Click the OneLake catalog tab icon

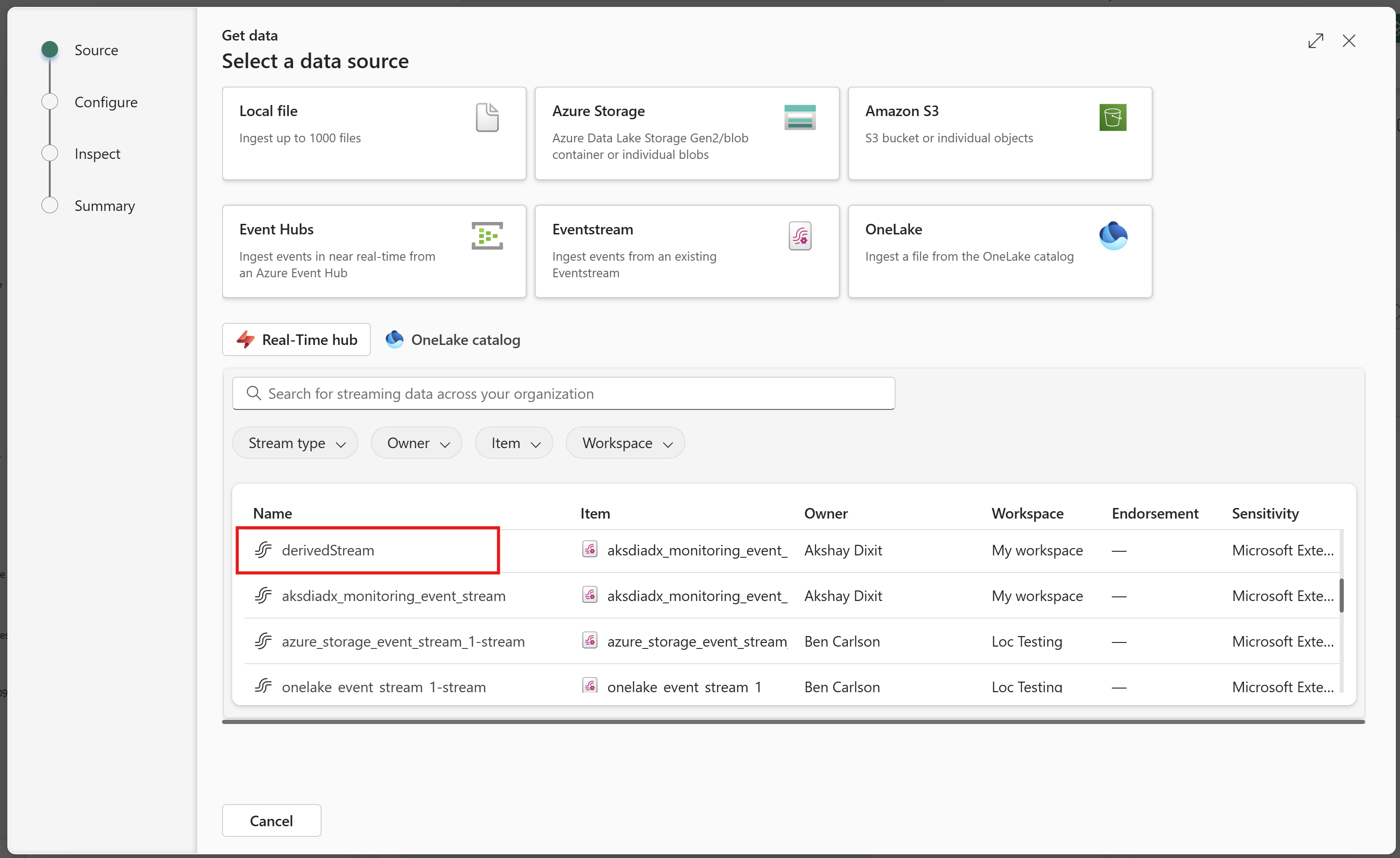[x=394, y=339]
